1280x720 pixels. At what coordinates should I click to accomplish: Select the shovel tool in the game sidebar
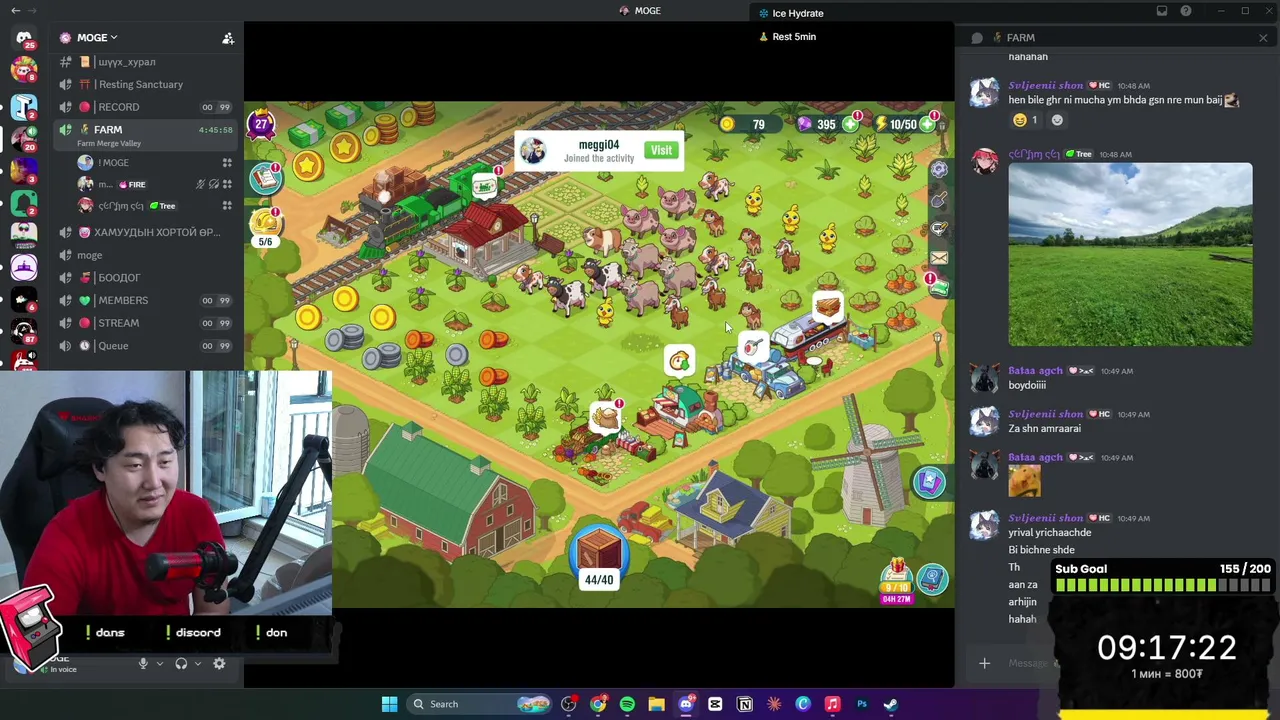tap(939, 200)
